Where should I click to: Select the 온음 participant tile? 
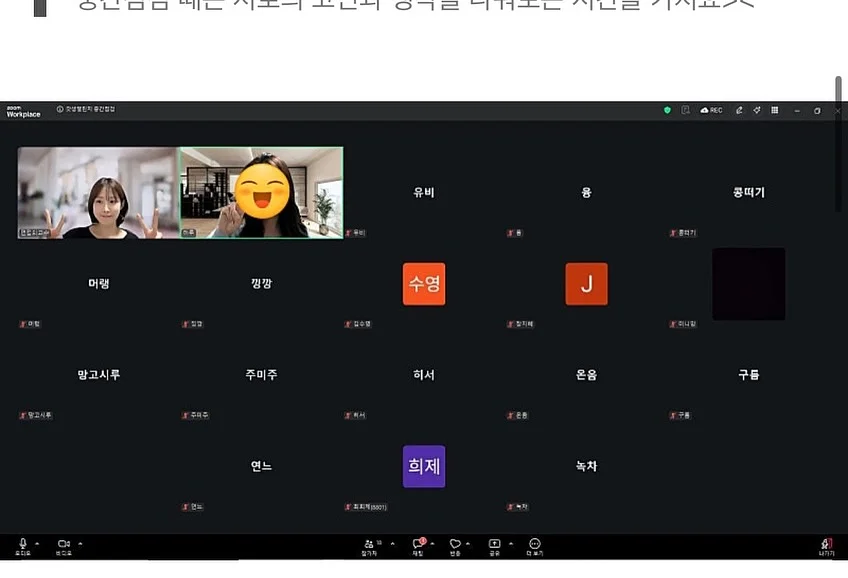(x=587, y=375)
